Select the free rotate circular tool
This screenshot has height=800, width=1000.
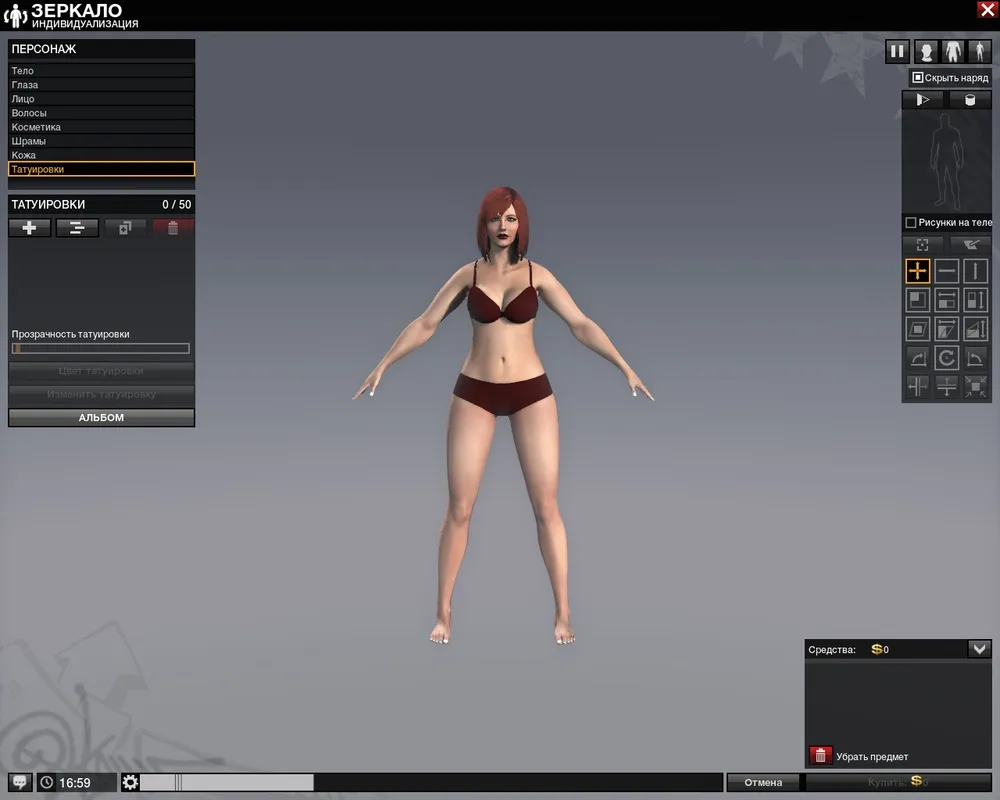click(946, 358)
